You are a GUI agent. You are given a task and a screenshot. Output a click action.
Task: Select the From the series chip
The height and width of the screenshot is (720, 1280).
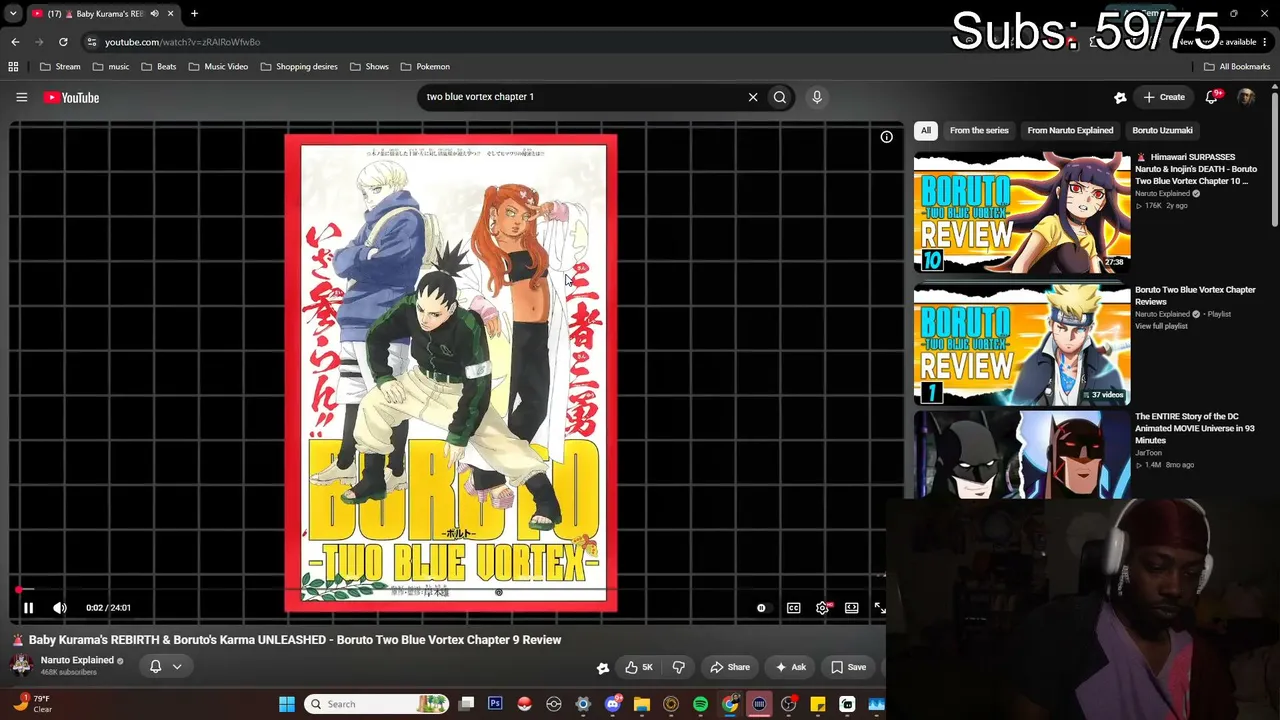coord(979,130)
